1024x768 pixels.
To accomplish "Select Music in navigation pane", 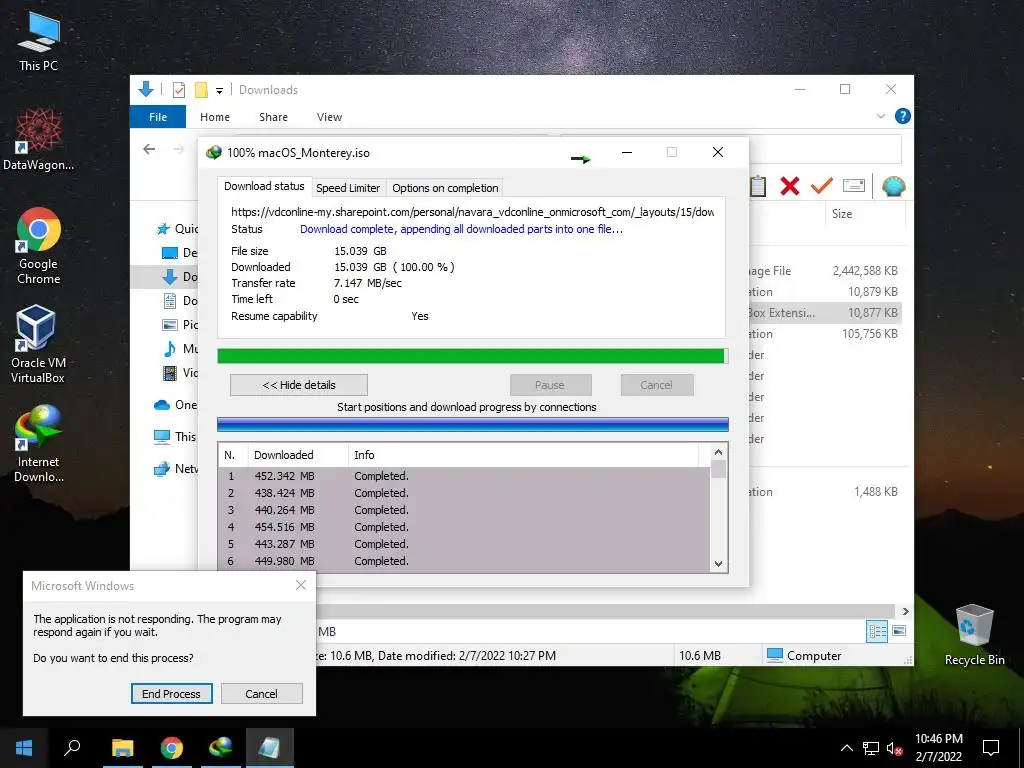I will pyautogui.click(x=180, y=349).
